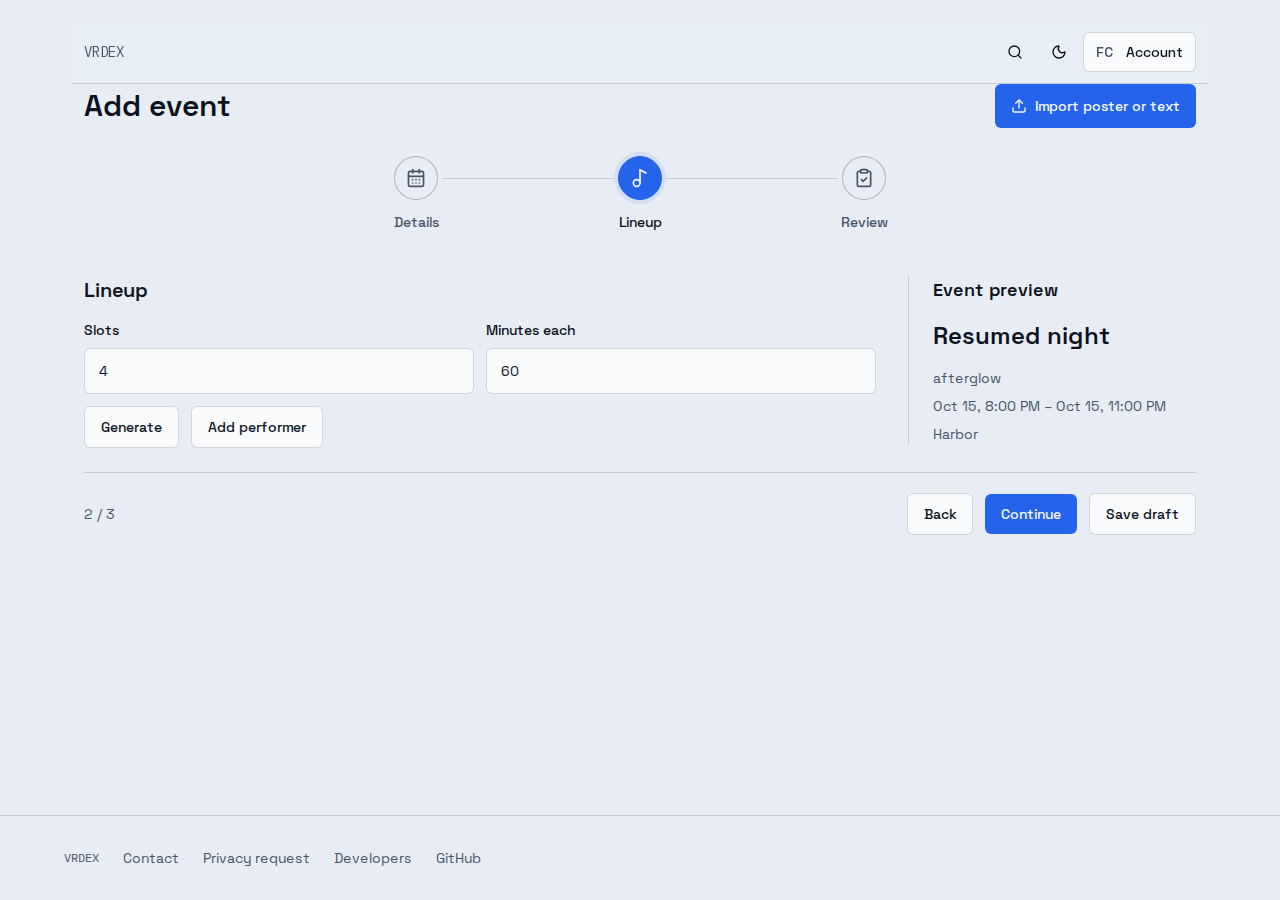Go back to the previous step
Image resolution: width=1280 pixels, height=900 pixels.
(940, 514)
